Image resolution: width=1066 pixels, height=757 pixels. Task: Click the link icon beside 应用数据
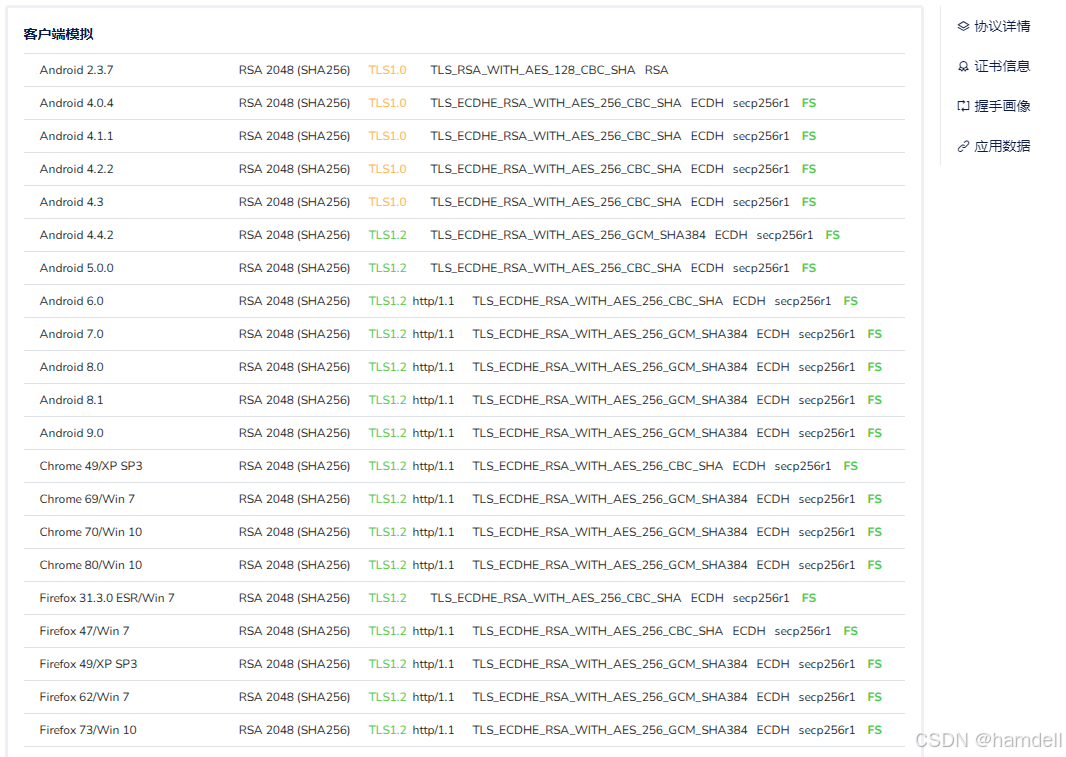tap(963, 146)
